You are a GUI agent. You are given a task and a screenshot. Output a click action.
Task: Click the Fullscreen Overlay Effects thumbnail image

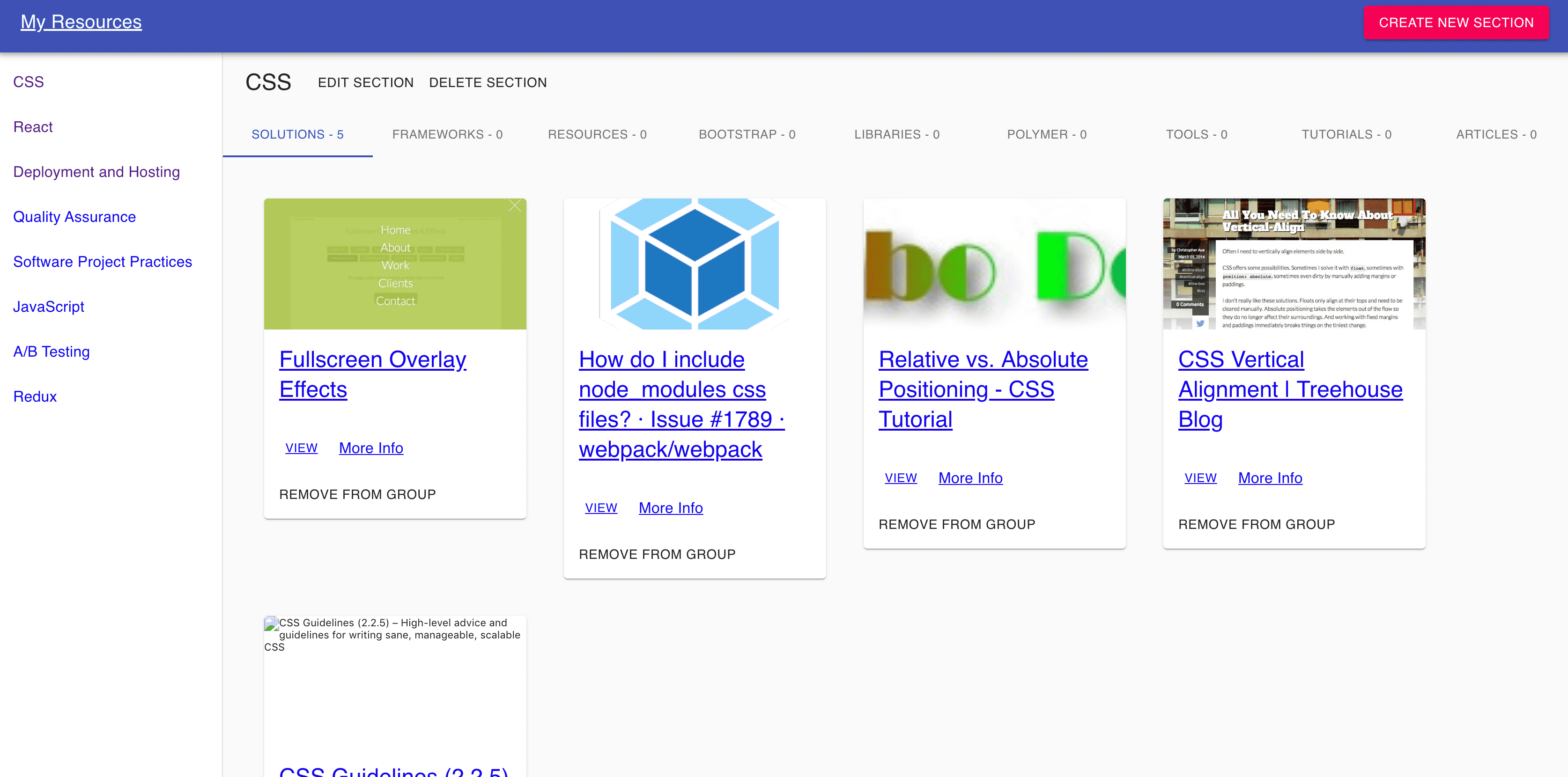[394, 264]
